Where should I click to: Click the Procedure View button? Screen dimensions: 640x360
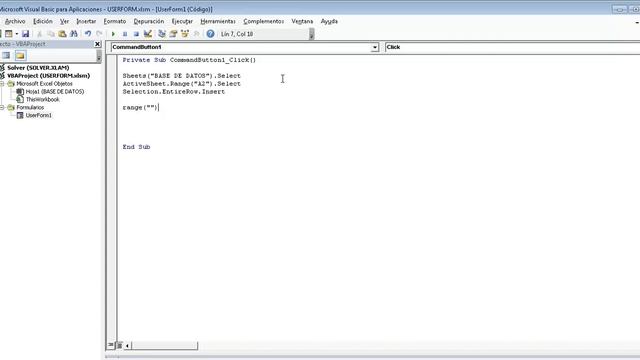[111, 345]
